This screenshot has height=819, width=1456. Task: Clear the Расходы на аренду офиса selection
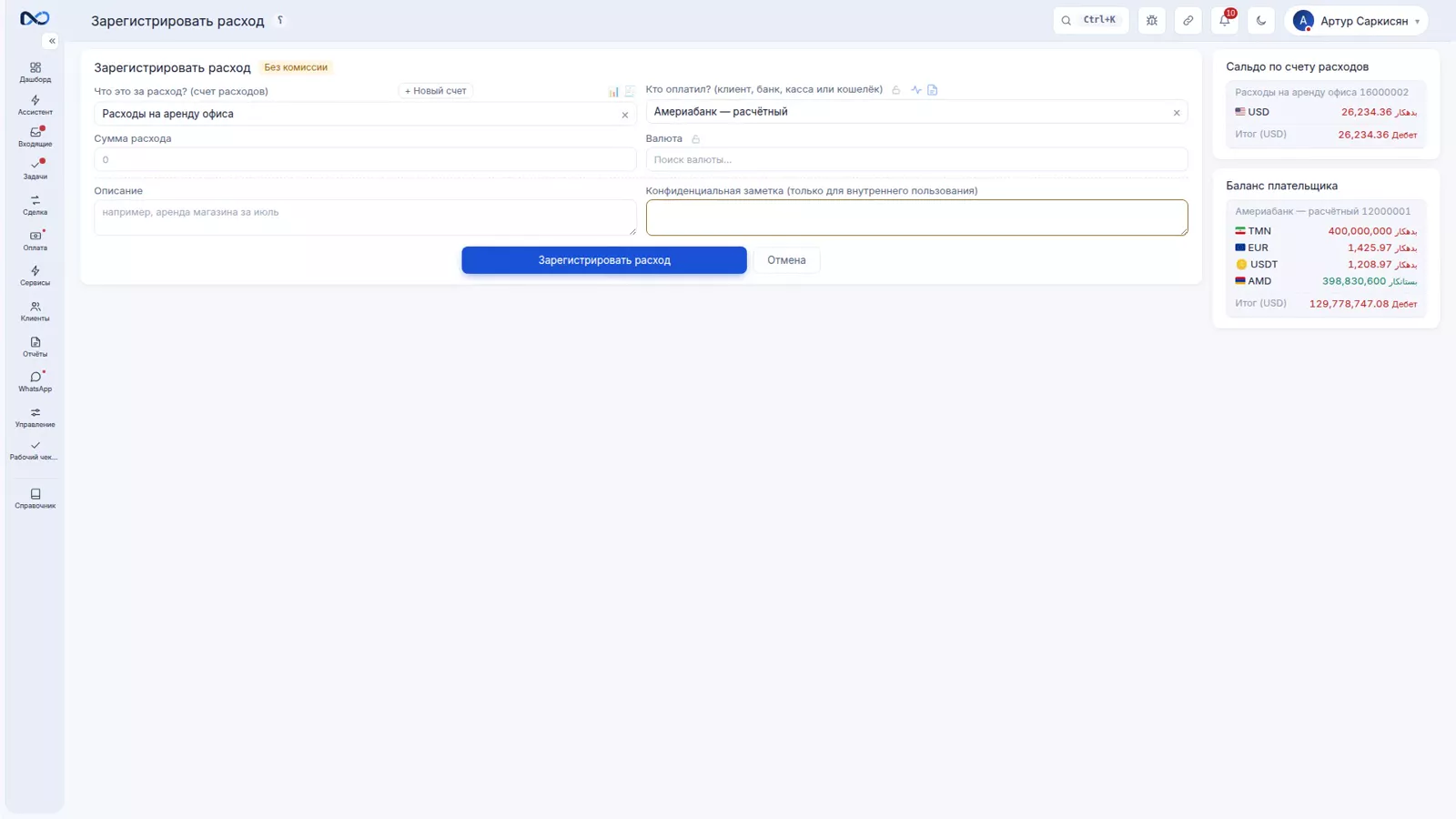coord(625,115)
